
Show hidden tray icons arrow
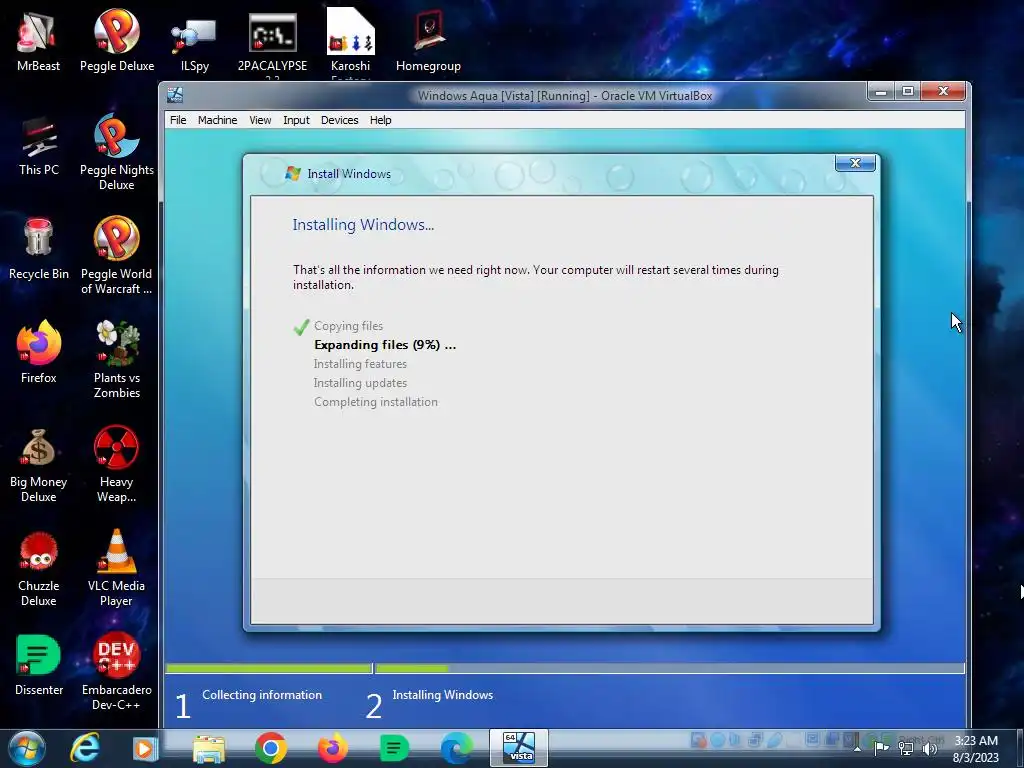[857, 748]
